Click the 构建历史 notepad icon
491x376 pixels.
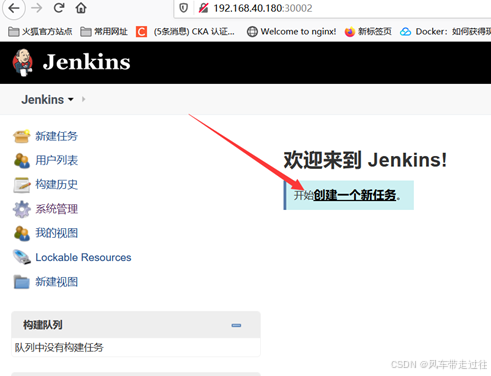click(22, 185)
